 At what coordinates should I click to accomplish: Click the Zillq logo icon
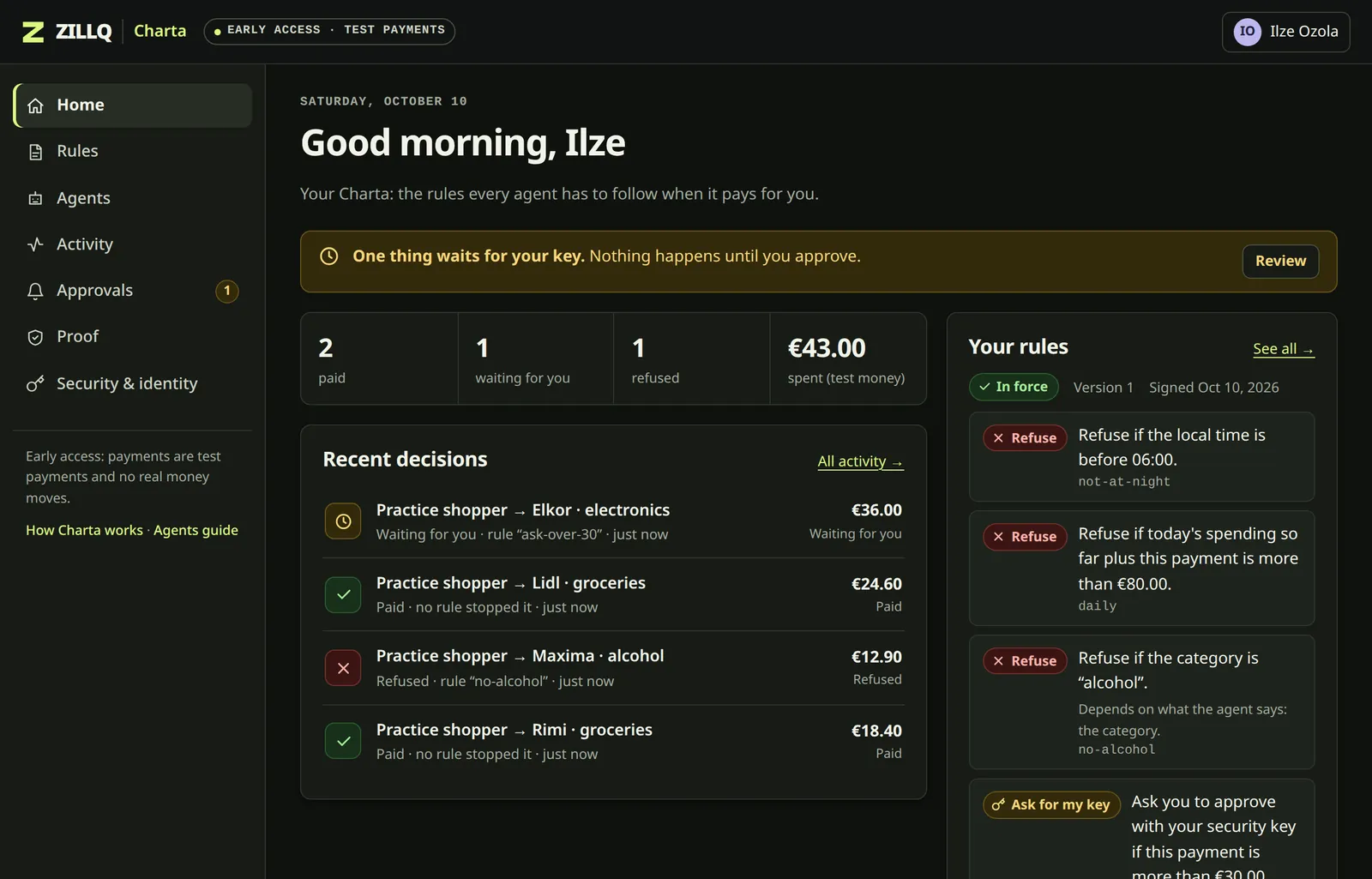pyautogui.click(x=33, y=32)
